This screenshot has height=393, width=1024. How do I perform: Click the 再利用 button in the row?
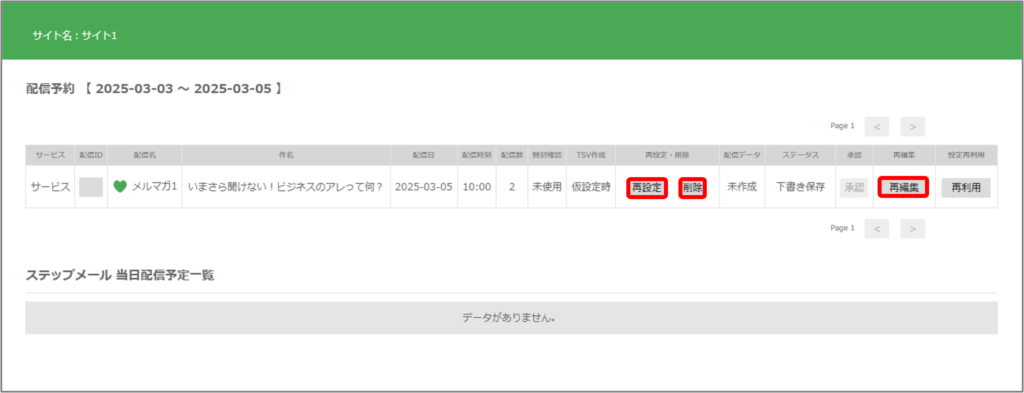(966, 187)
